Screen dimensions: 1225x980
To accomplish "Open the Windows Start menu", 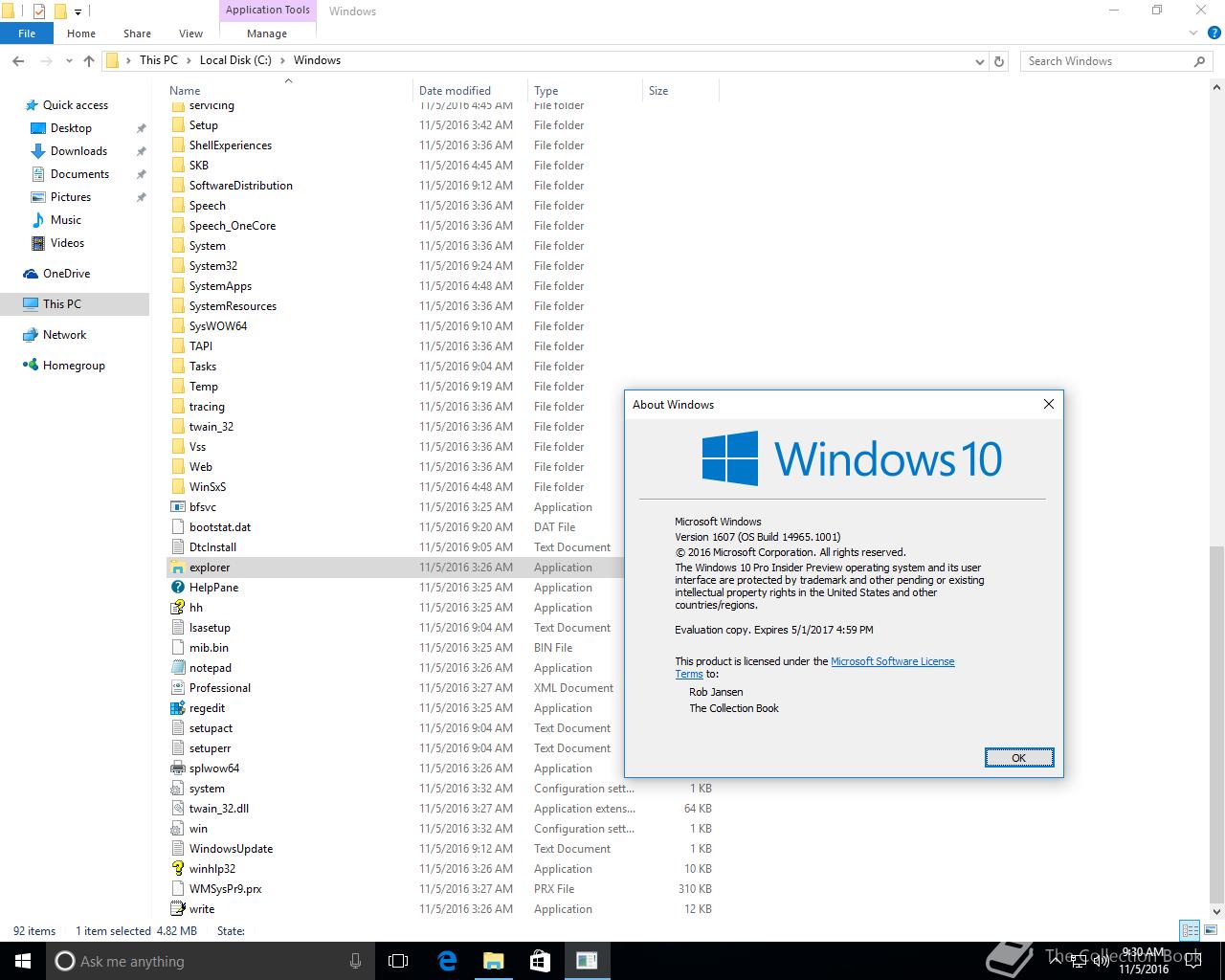I will coord(23,961).
